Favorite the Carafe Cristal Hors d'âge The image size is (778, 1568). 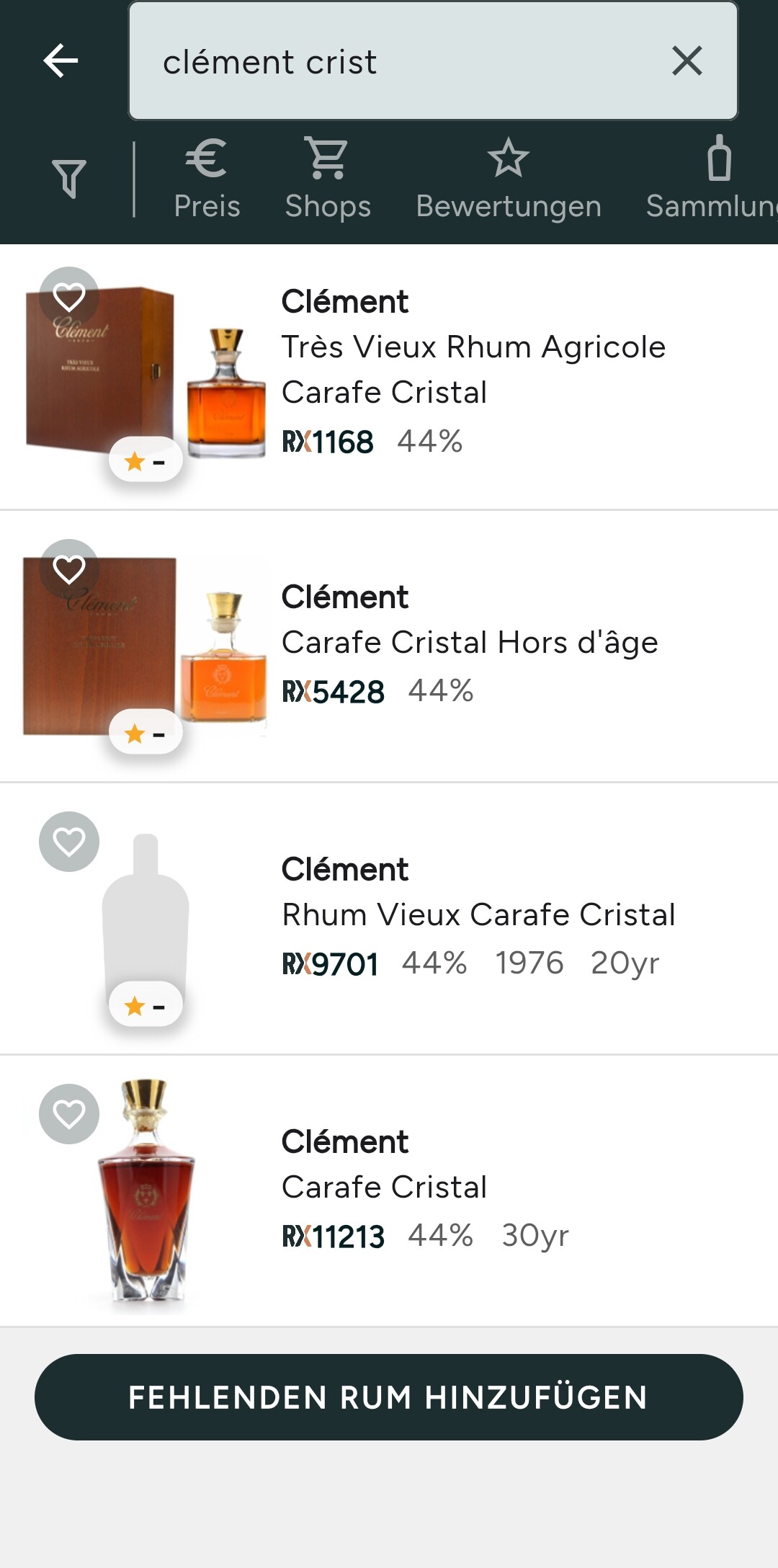click(69, 569)
